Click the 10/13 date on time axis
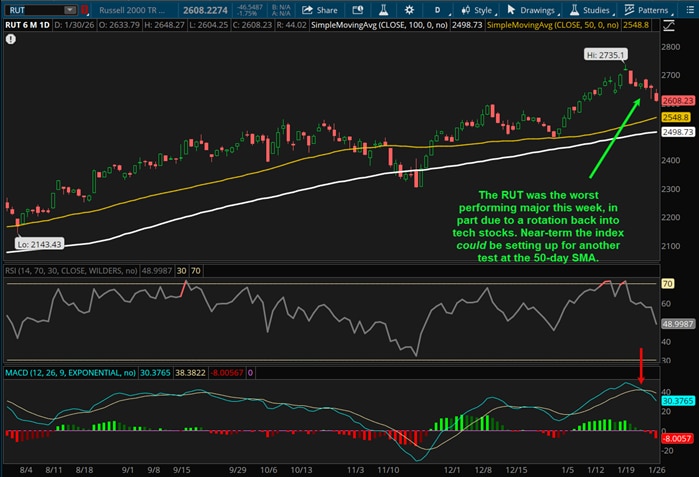699x477 pixels. (301, 470)
